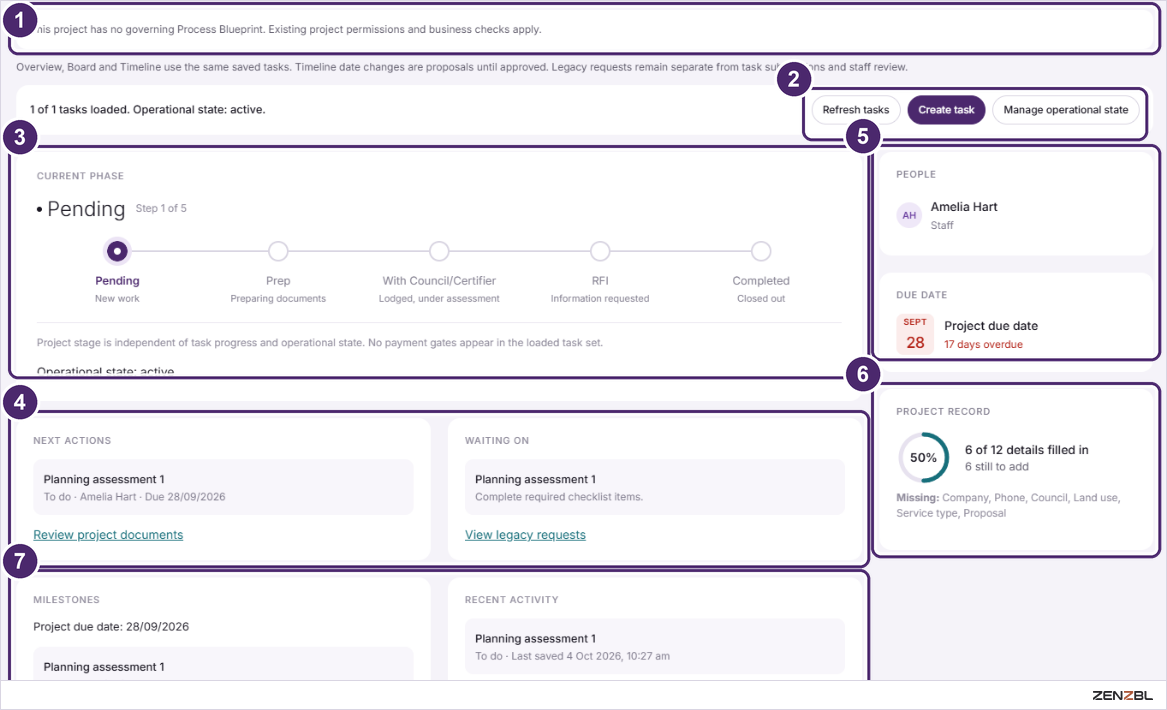Click 'To do · Amelia Hart · Due 28/09/2026' text
This screenshot has height=710, width=1167.
(x=134, y=496)
